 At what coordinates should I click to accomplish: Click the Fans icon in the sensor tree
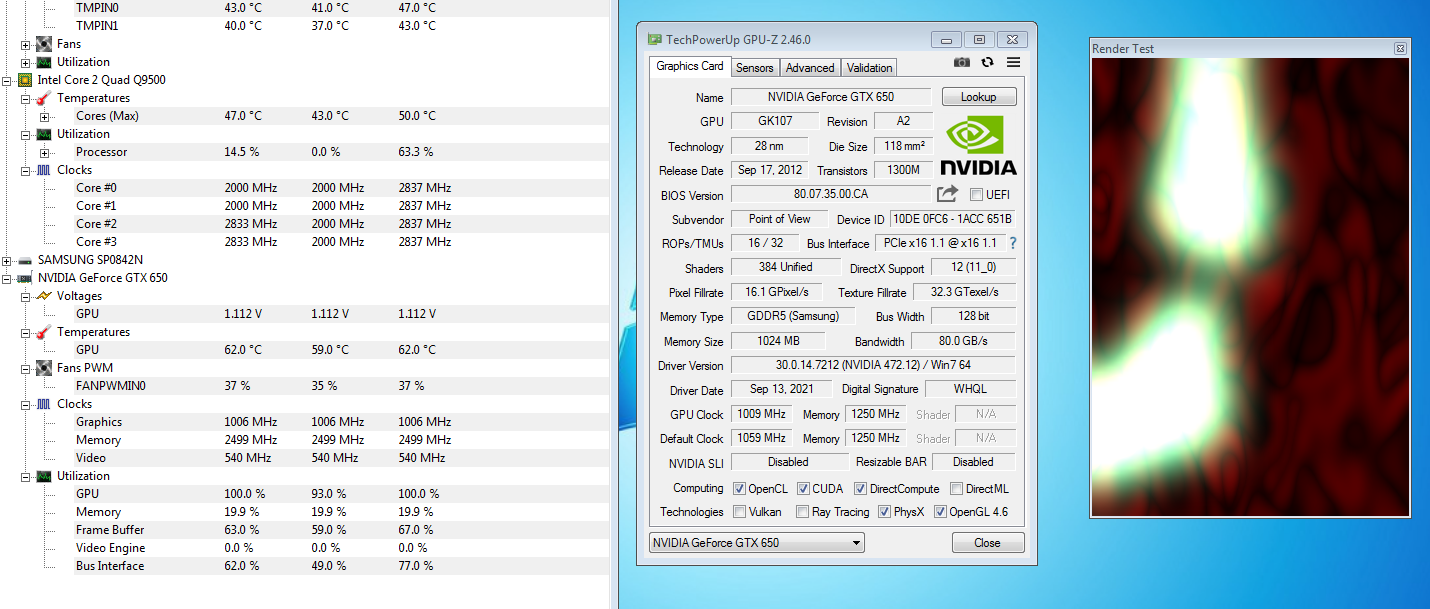point(44,44)
